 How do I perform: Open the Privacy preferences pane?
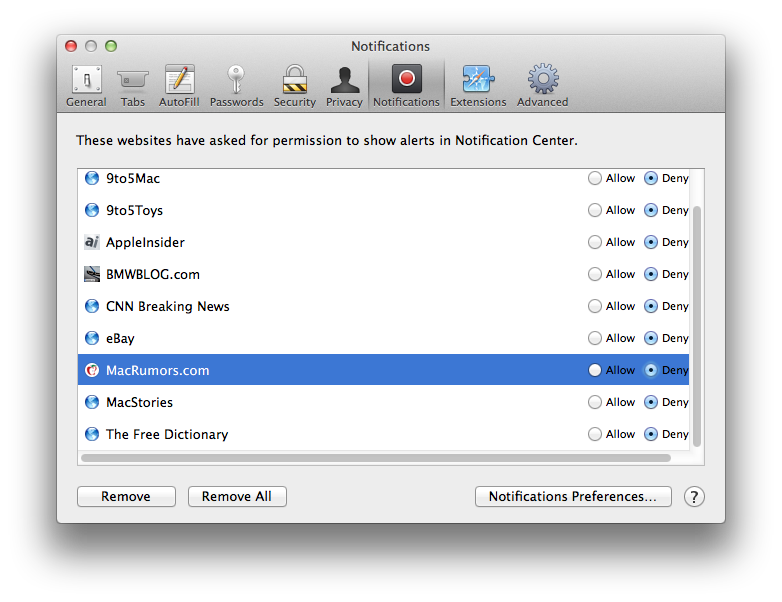(344, 85)
